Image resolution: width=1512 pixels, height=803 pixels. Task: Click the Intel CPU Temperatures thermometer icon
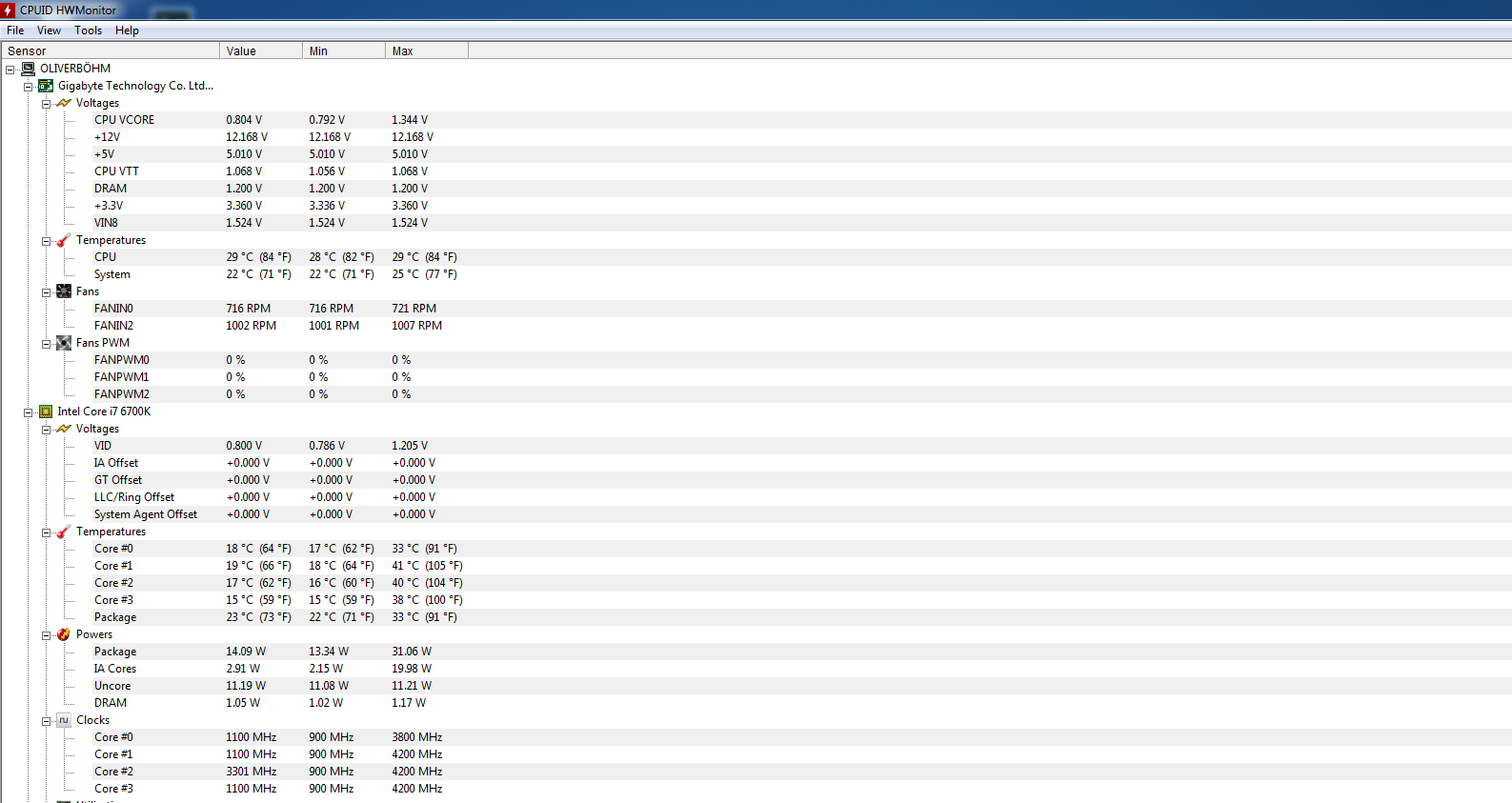coord(64,532)
